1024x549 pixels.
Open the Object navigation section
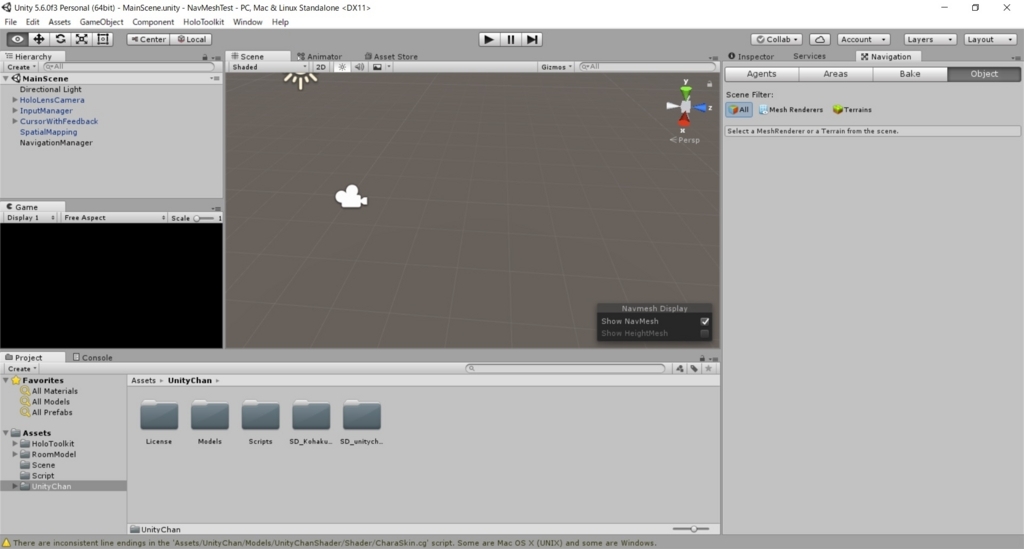pos(984,74)
